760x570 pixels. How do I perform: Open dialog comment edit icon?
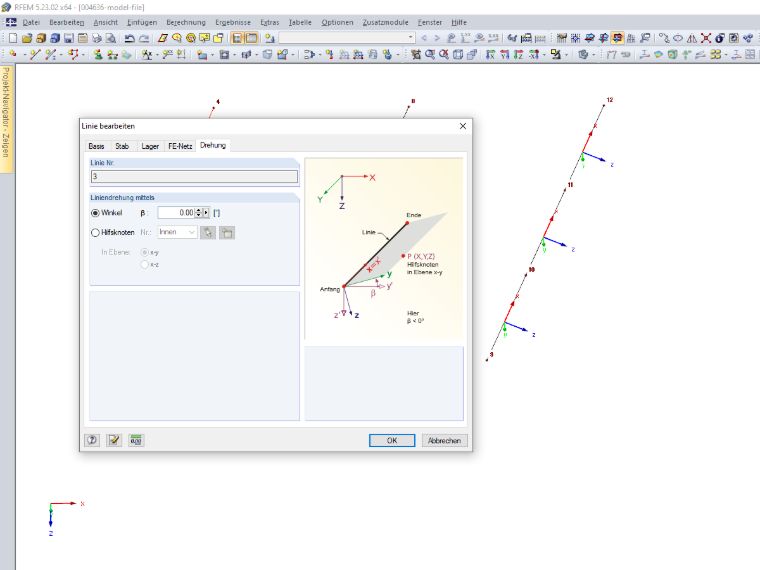(114, 440)
